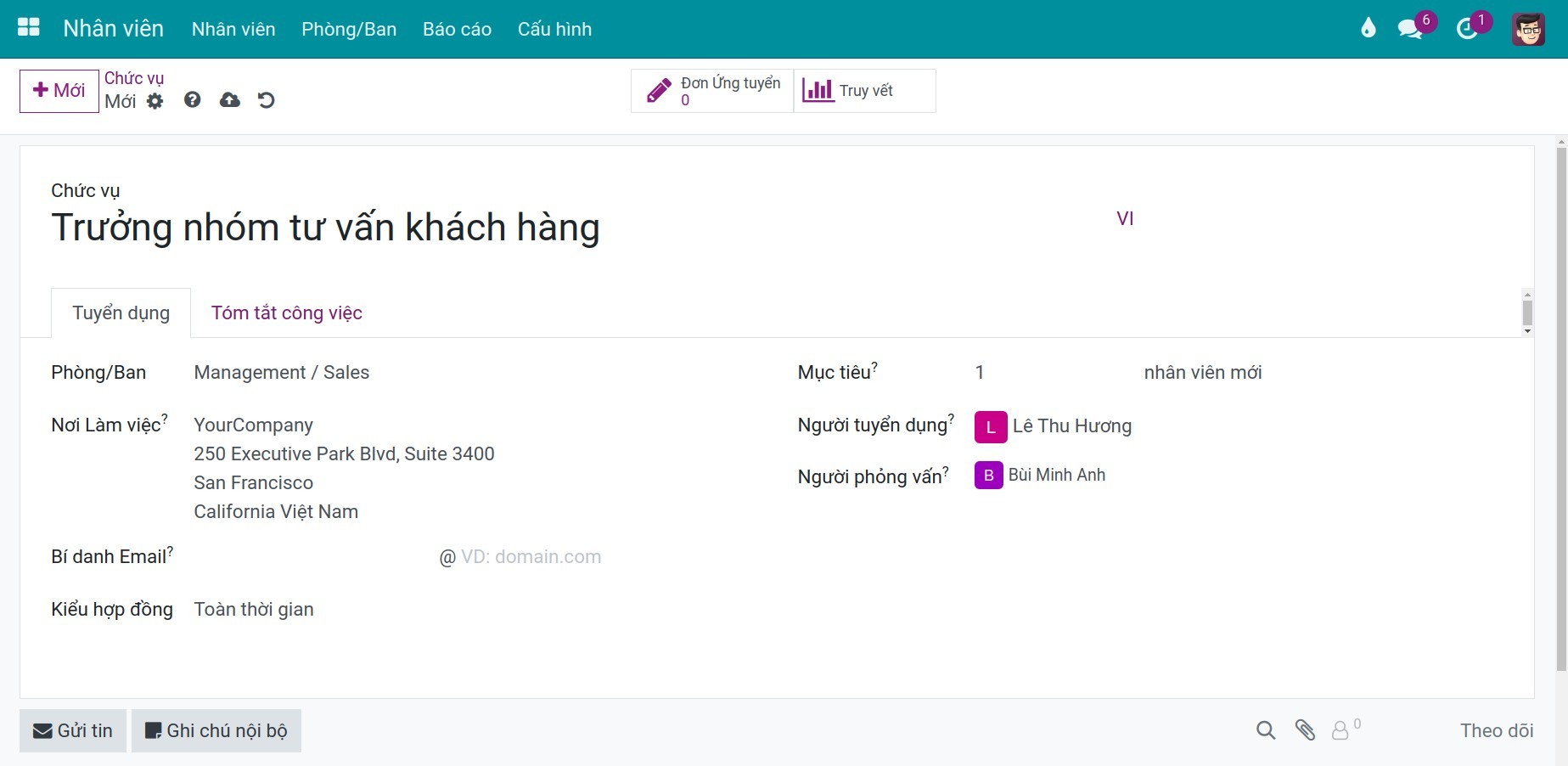This screenshot has width=1568, height=766.
Task: Click the VI translation button
Action: click(1125, 218)
